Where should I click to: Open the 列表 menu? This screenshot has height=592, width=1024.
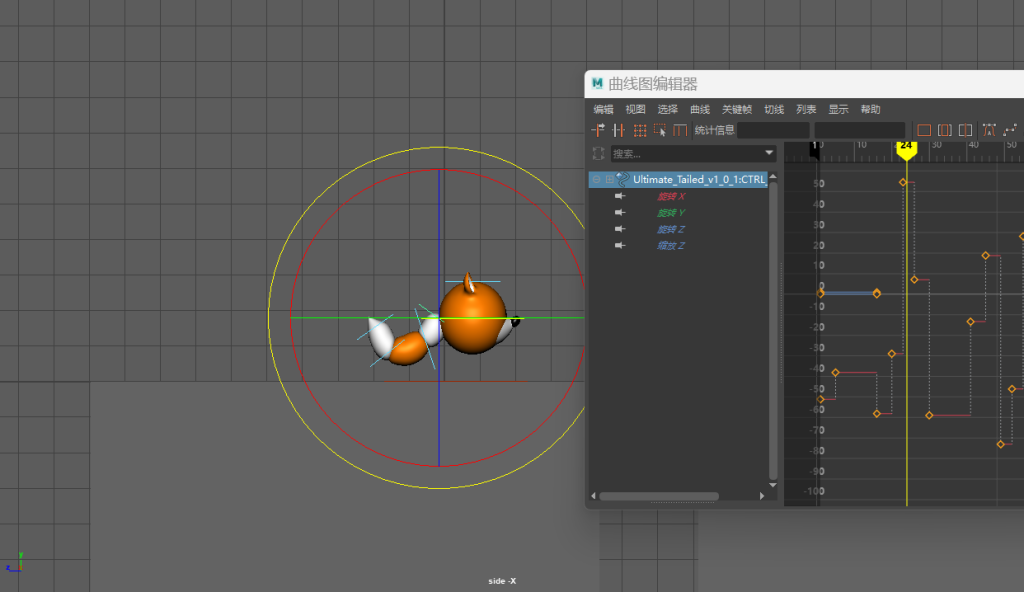tap(806, 109)
